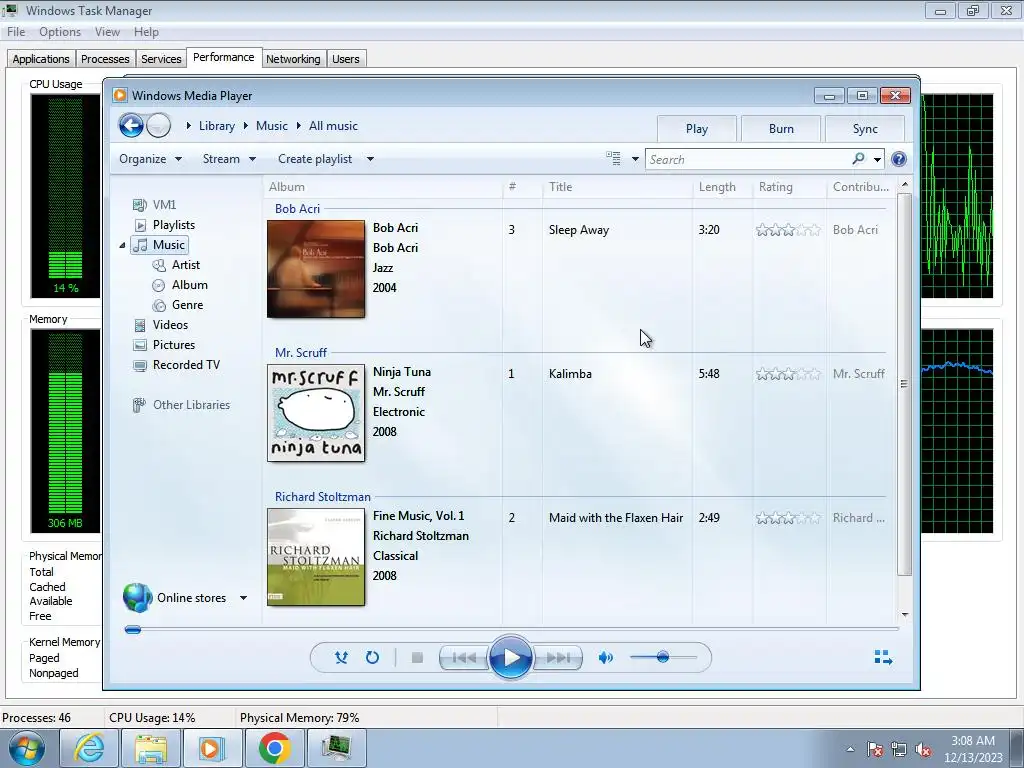Click inside the Search box
This screenshot has height=768, width=1024.
(748, 159)
